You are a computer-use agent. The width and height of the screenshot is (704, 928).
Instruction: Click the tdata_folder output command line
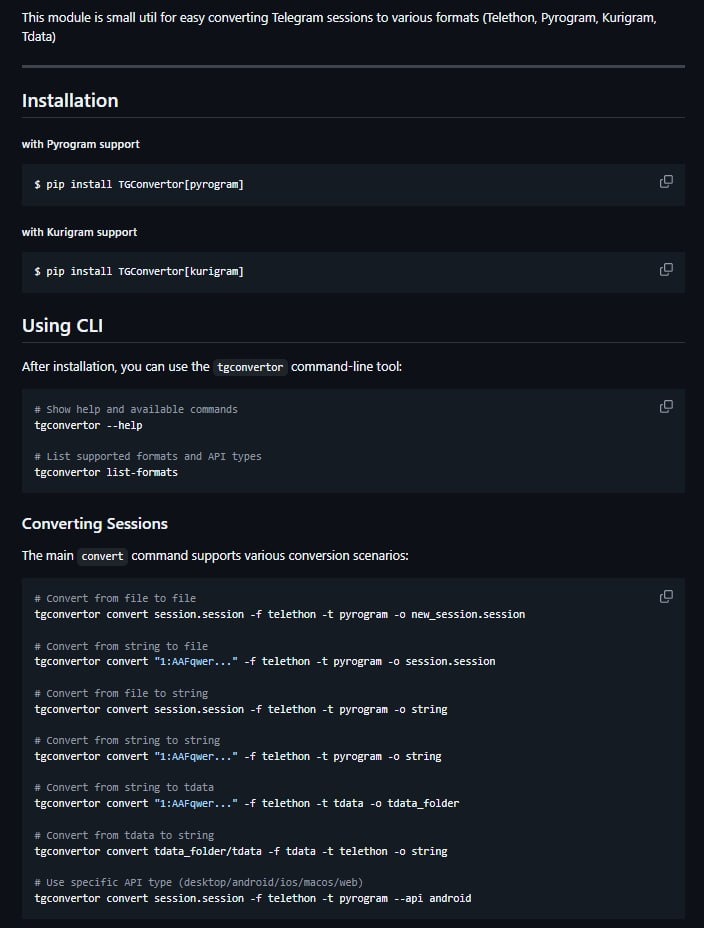coord(247,804)
